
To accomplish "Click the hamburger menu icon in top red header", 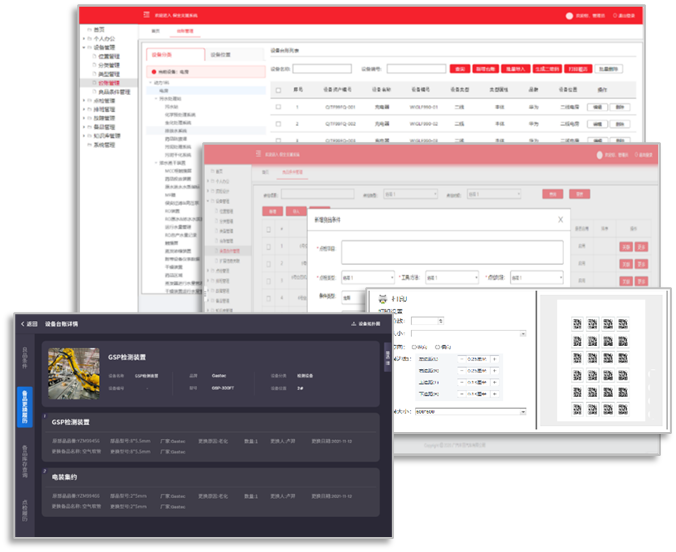I will point(147,15).
